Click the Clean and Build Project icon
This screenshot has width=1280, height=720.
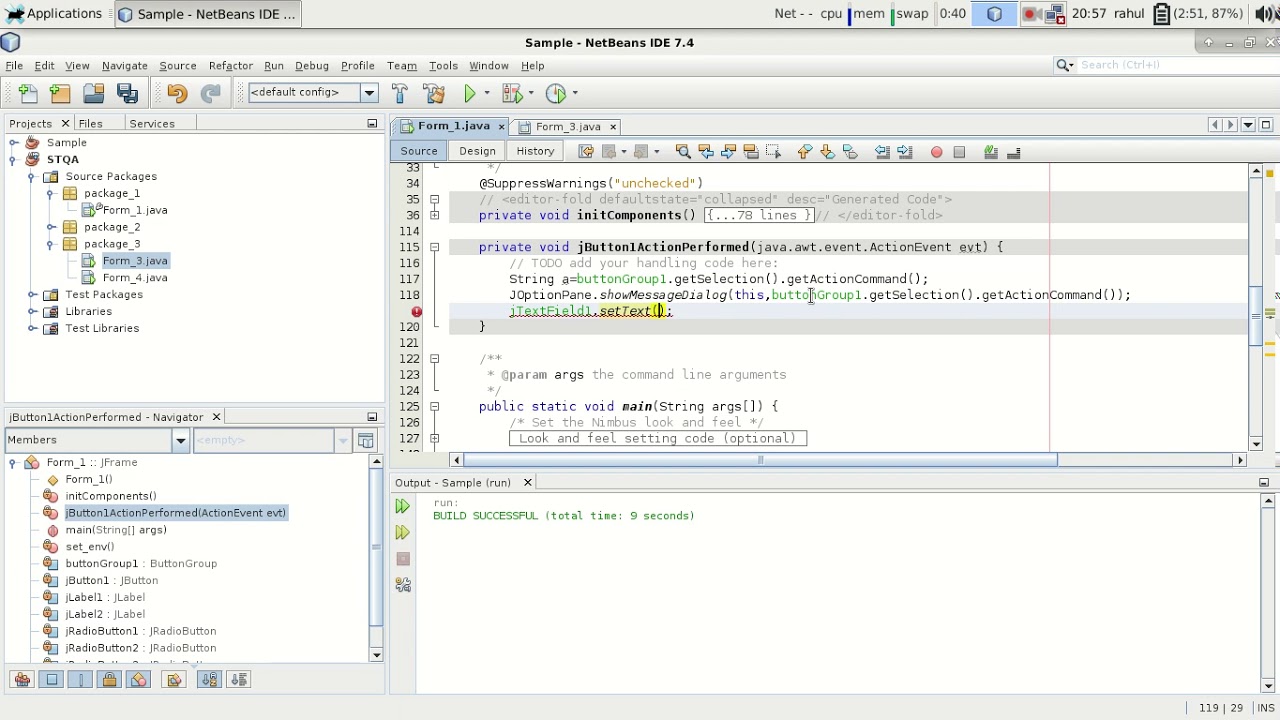coord(434,93)
